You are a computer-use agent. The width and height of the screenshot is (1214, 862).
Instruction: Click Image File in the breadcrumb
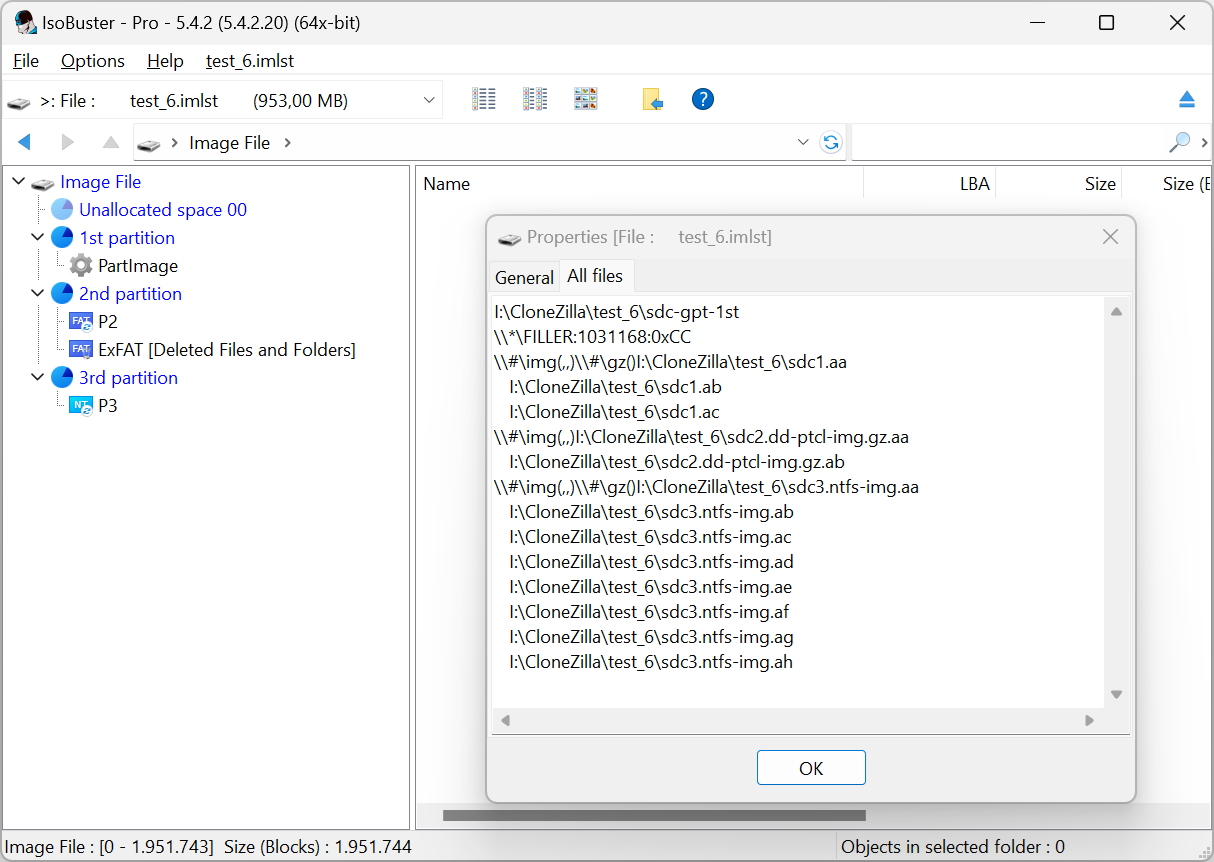[229, 143]
